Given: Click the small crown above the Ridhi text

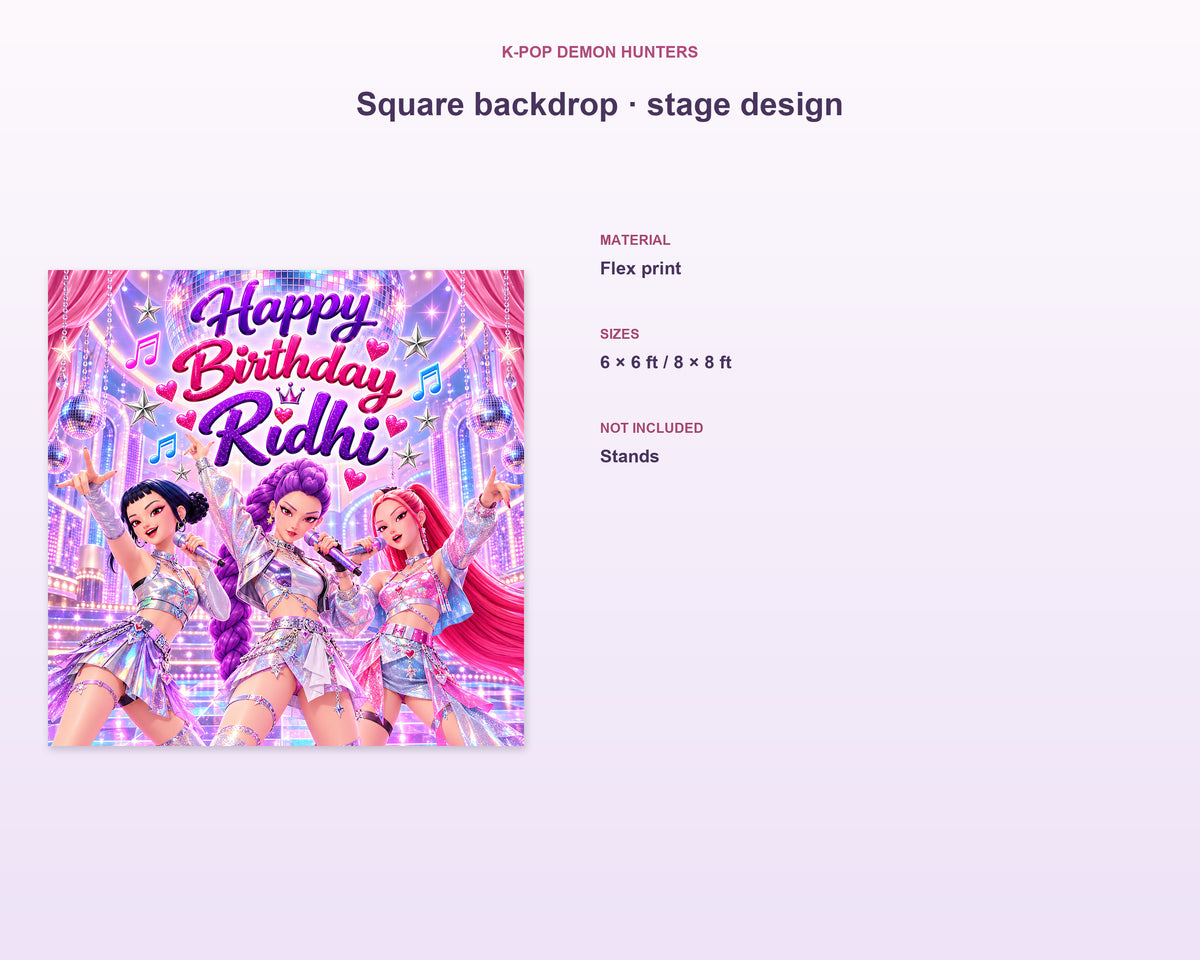Looking at the screenshot, I should 289,392.
